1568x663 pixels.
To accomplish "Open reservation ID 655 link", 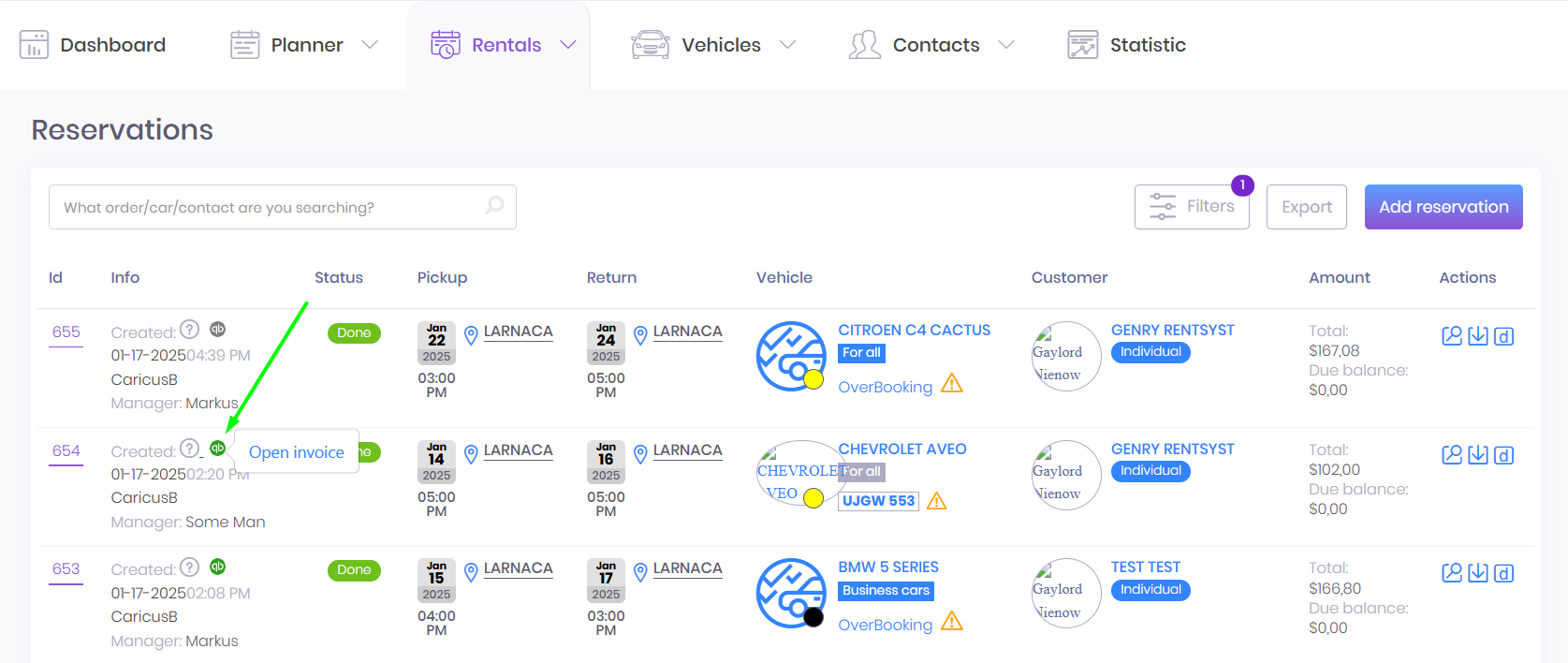I will click(x=66, y=332).
